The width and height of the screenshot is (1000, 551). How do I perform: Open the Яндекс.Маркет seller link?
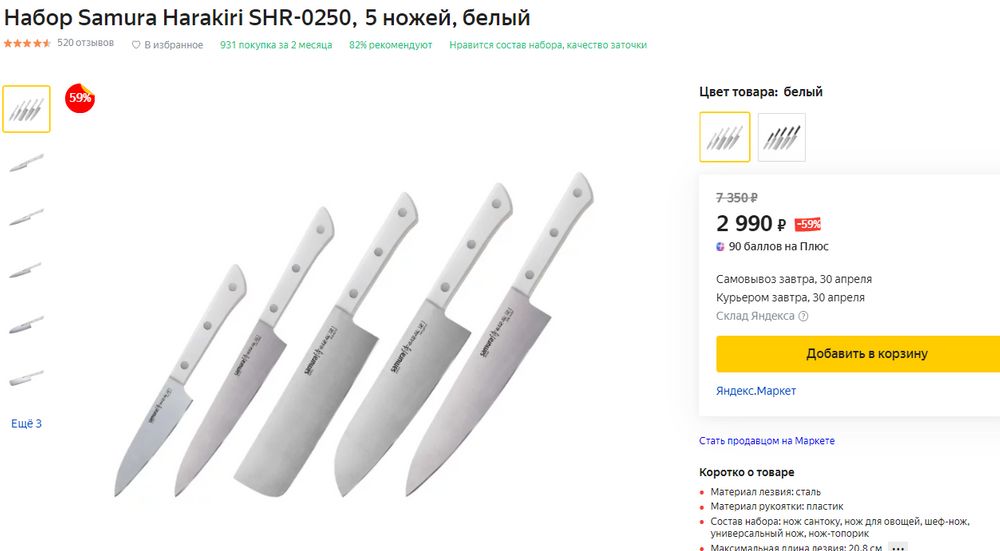[756, 391]
